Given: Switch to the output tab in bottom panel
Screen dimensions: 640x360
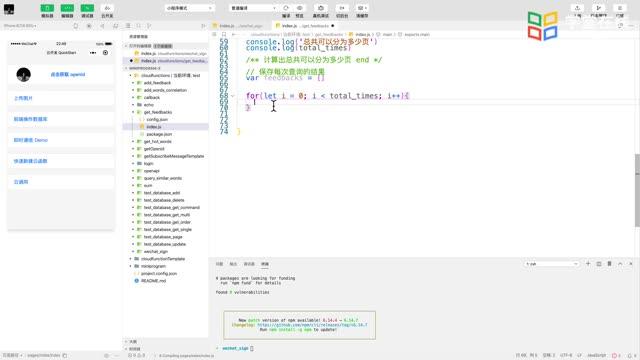Looking at the screenshot, I should pyautogui.click(x=233, y=264).
